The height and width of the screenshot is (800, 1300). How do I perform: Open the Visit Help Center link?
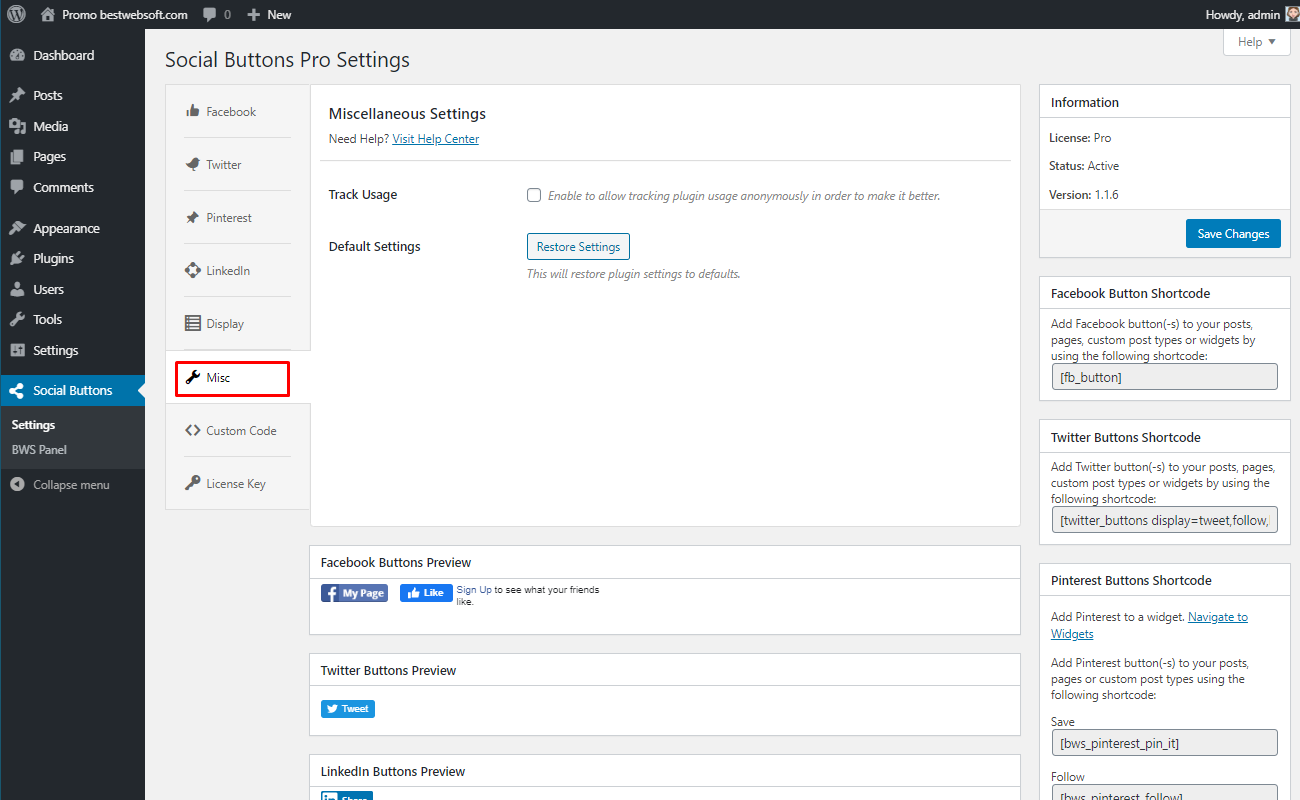click(x=435, y=139)
